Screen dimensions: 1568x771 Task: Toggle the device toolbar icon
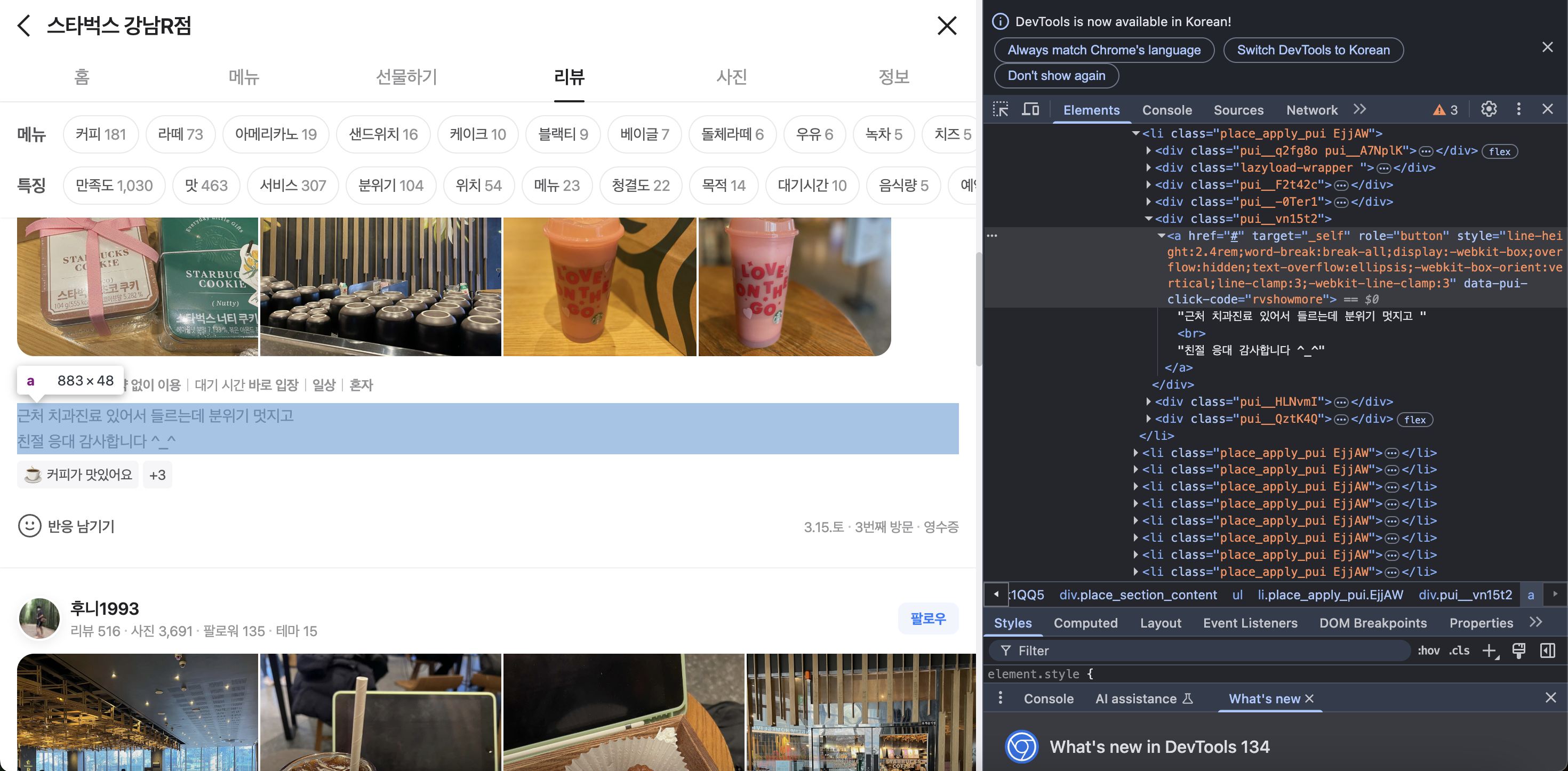point(1030,109)
